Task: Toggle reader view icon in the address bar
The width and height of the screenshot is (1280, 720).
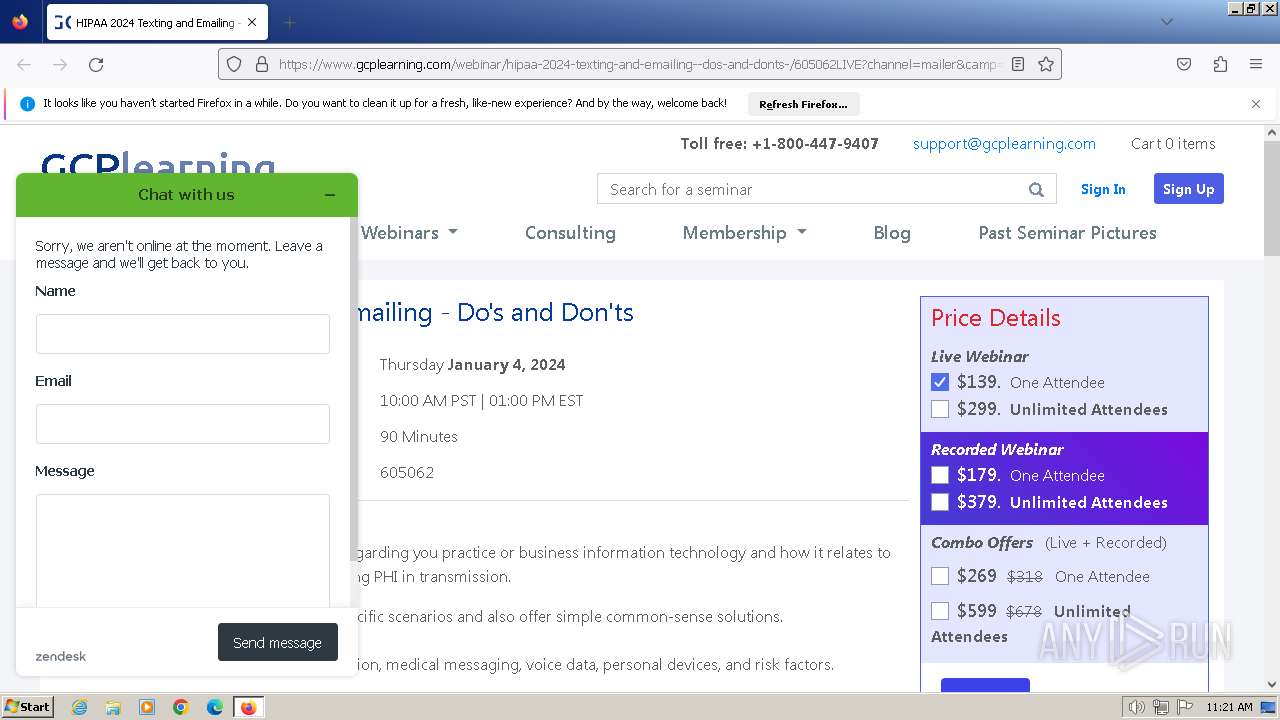Action: coord(1018,64)
